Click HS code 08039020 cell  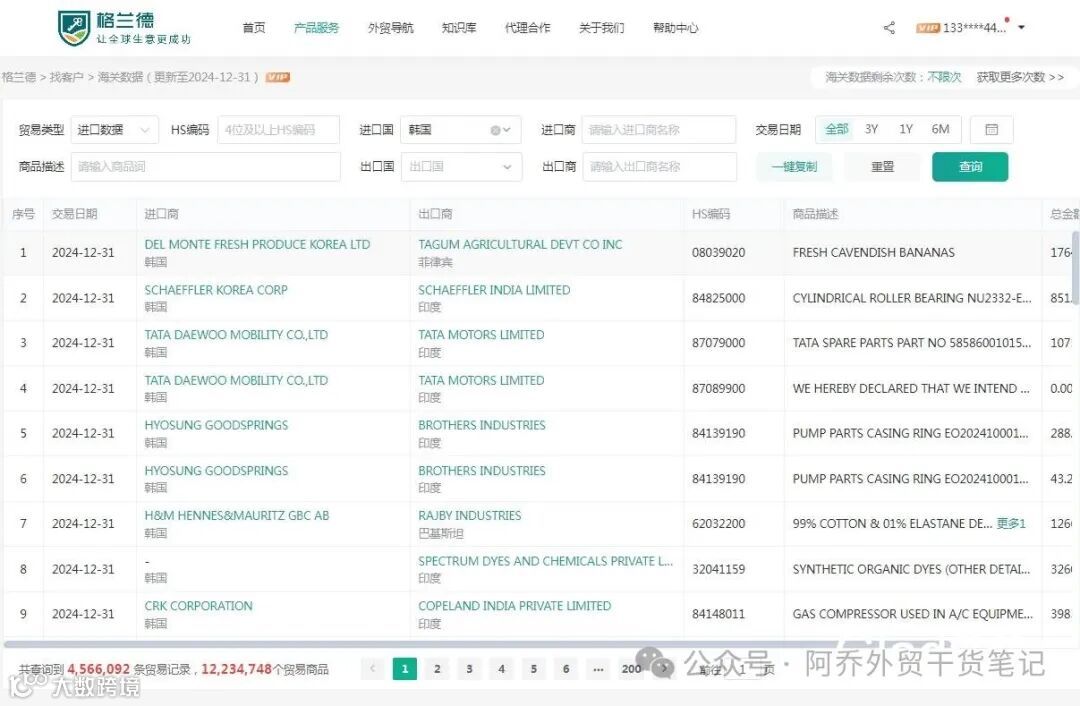(x=718, y=253)
